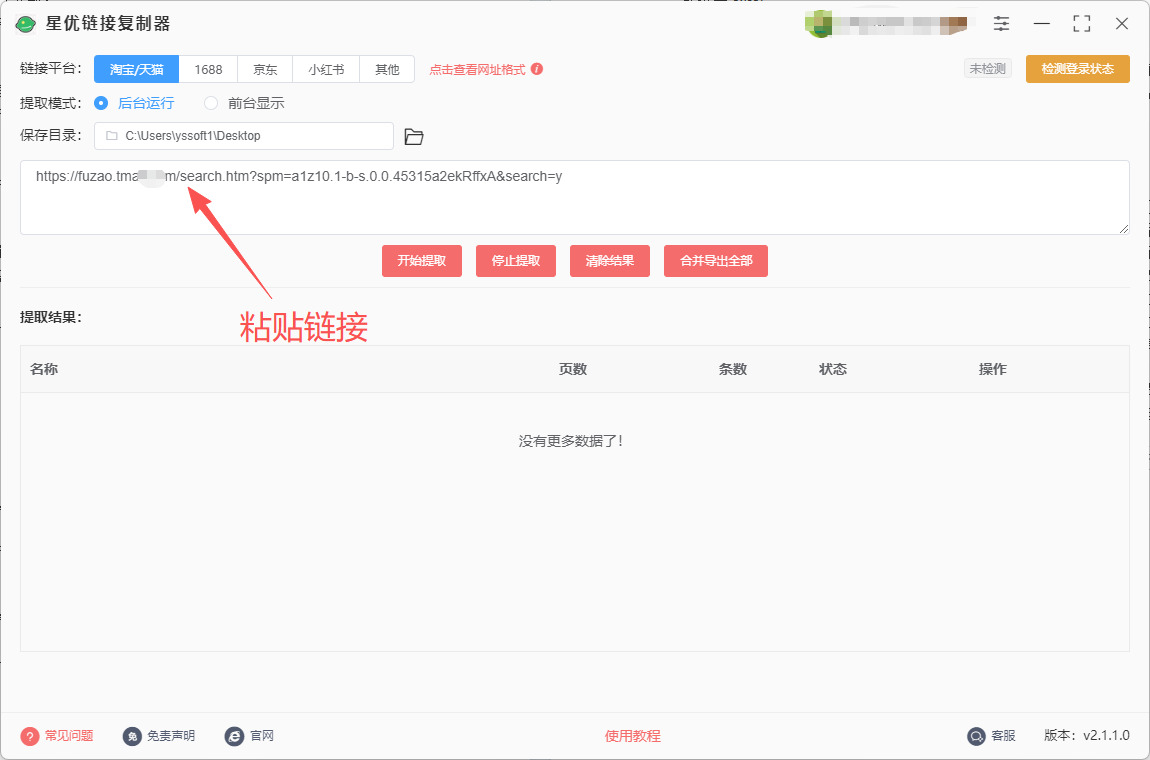
Task: Click the 开始提取 button
Action: point(422,261)
